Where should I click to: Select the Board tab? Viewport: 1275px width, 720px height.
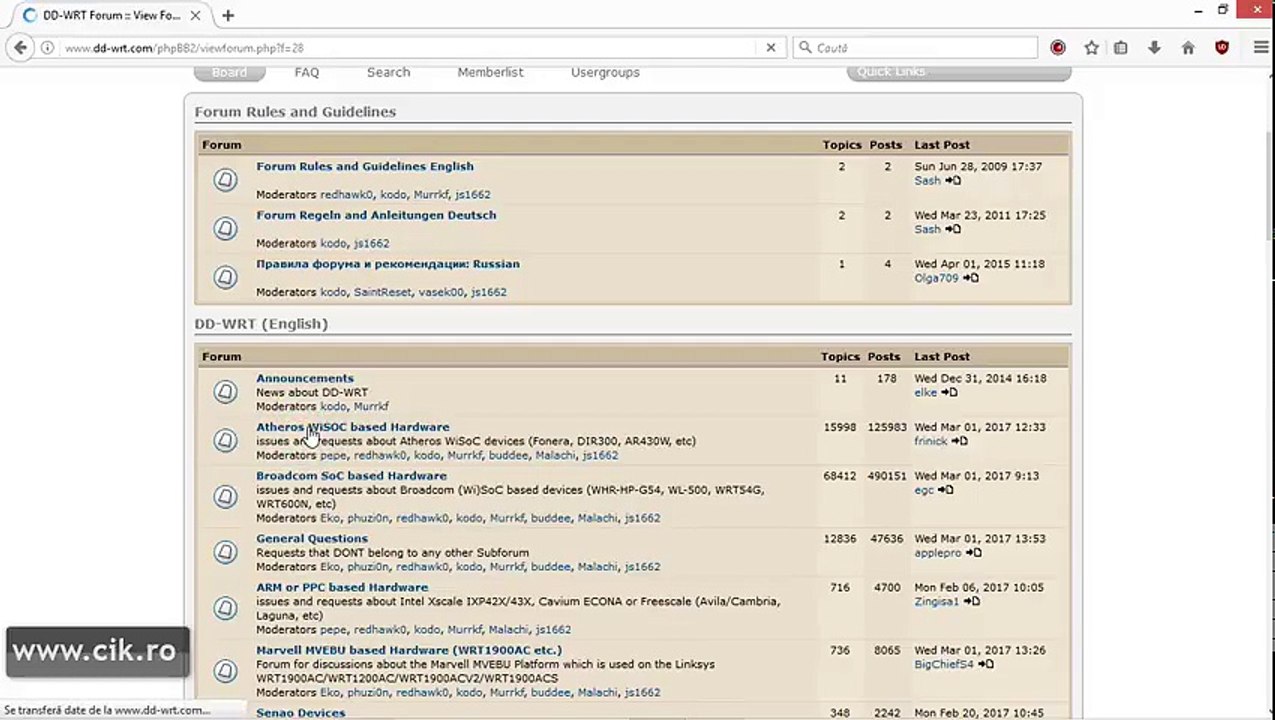(x=229, y=72)
